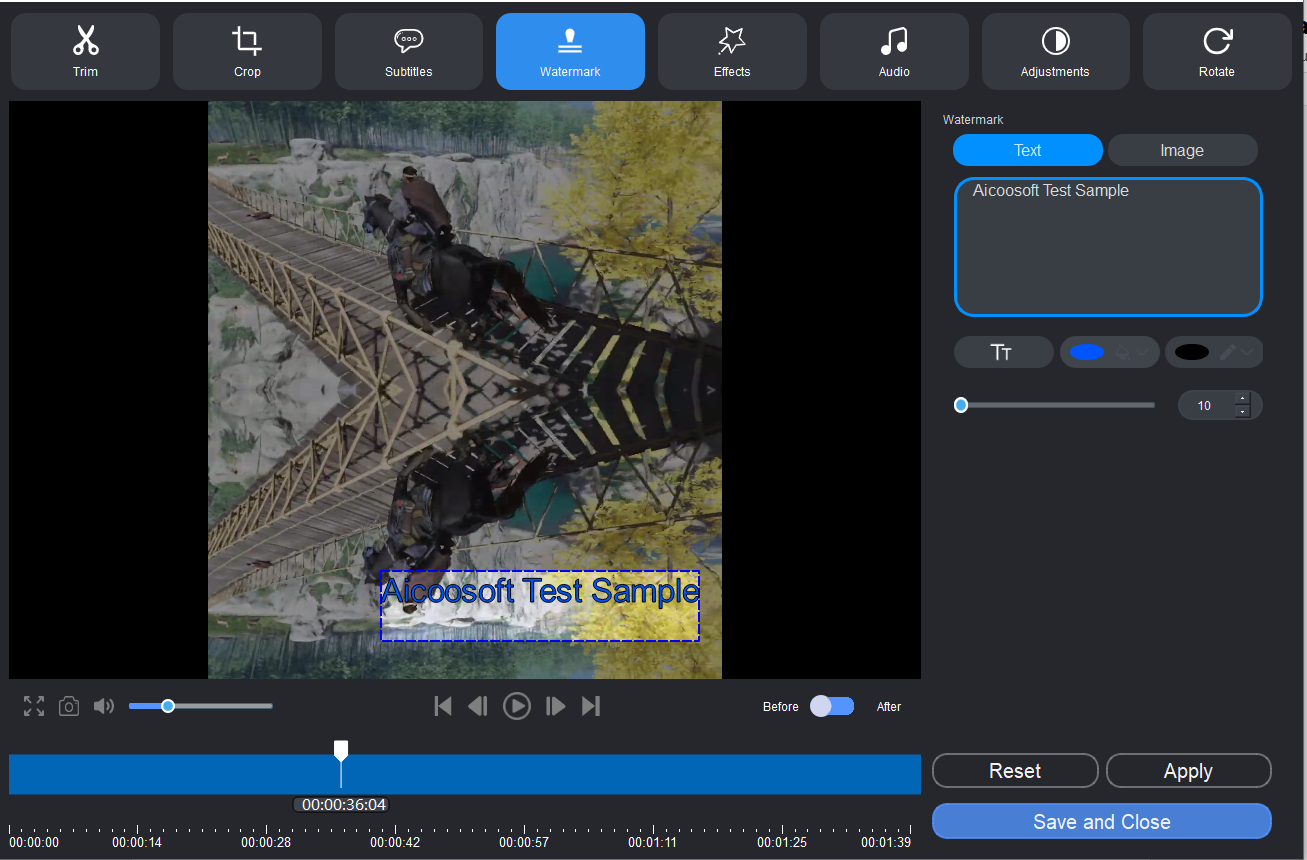Image resolution: width=1307 pixels, height=860 pixels.
Task: Click the Apply button
Action: pyautogui.click(x=1188, y=771)
